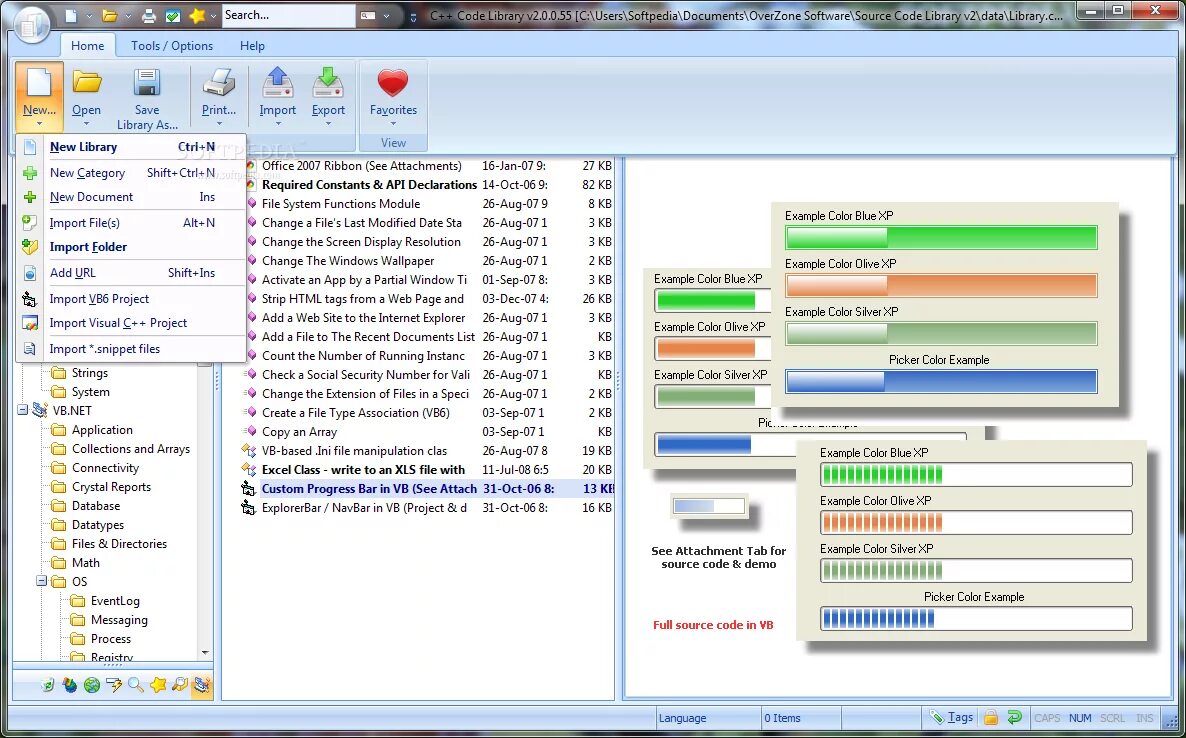Open the Customize Quick Access Toolbar arrow

413,17
